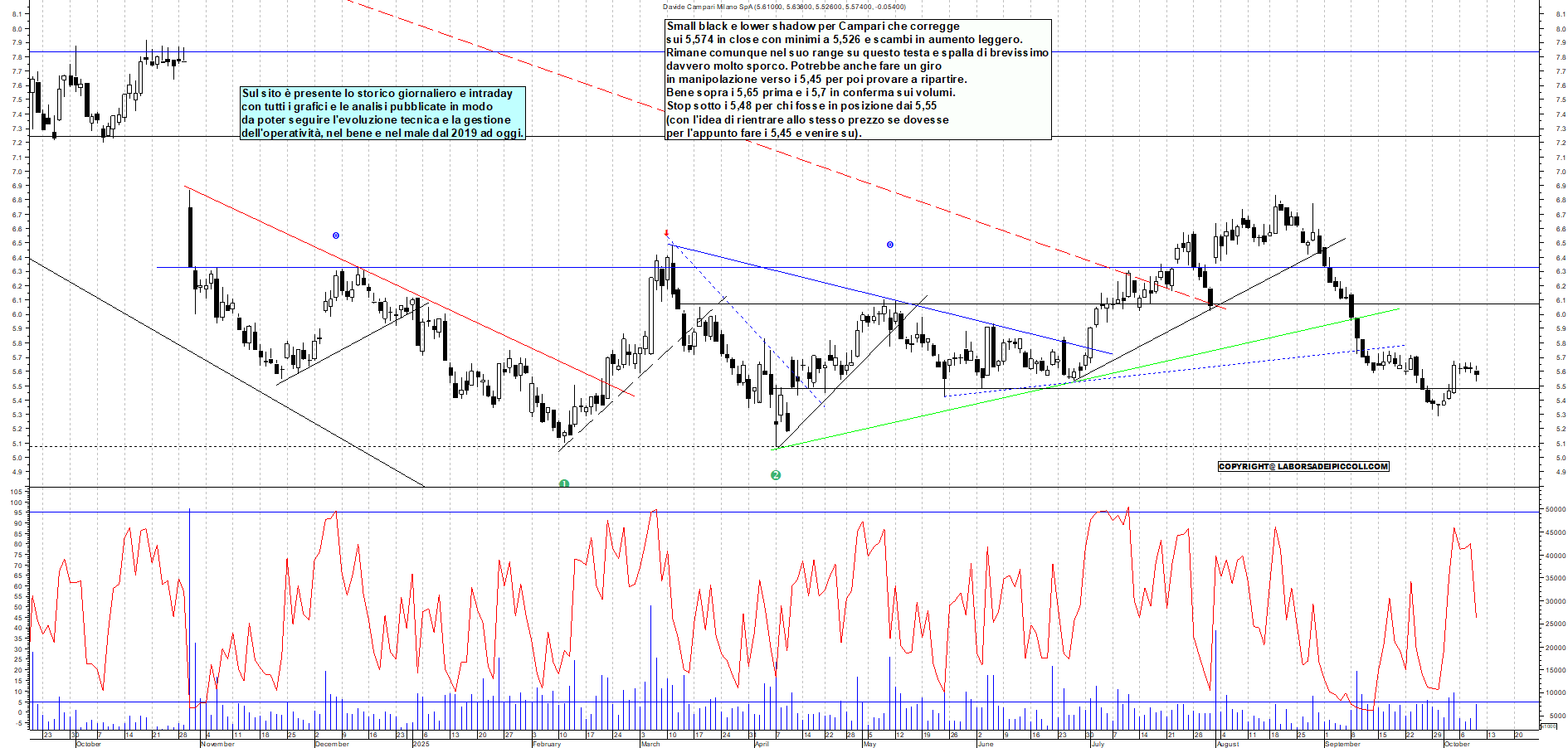This screenshot has height=748, width=1568.
Task: Click the blue circle marker above May candles
Action: (890, 245)
